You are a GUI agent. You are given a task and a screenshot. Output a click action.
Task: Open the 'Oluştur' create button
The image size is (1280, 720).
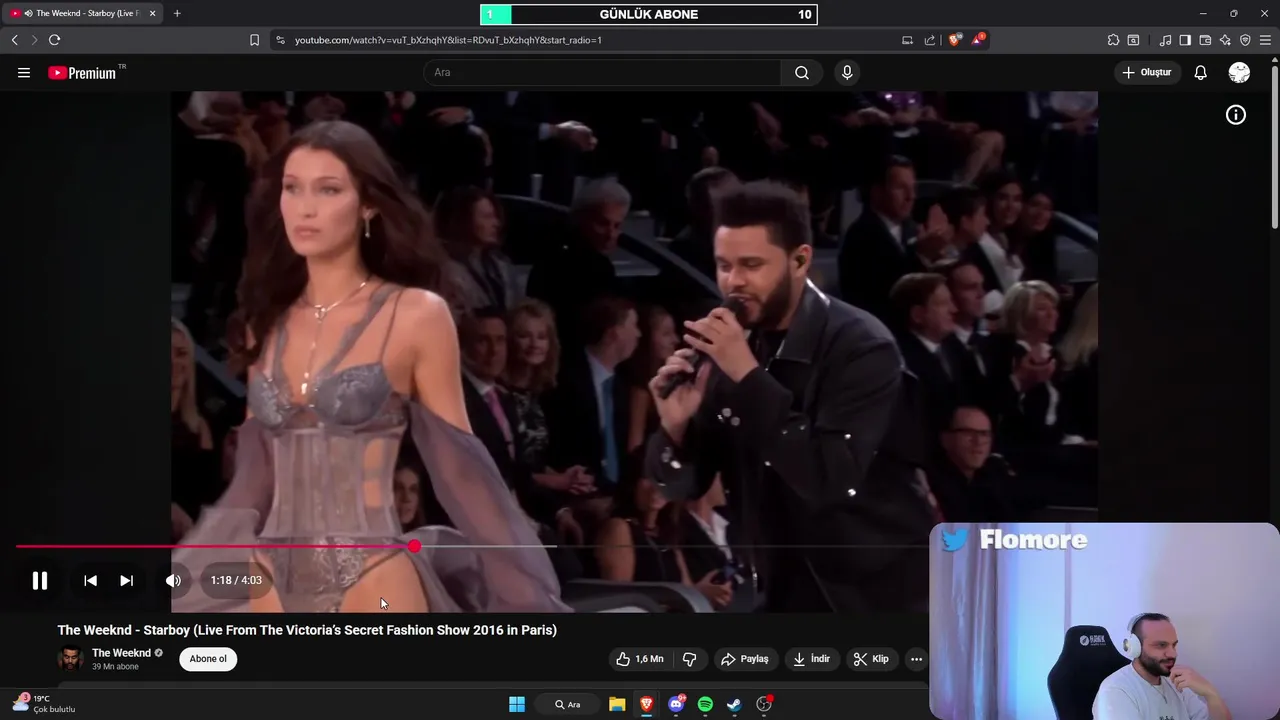tap(1146, 72)
